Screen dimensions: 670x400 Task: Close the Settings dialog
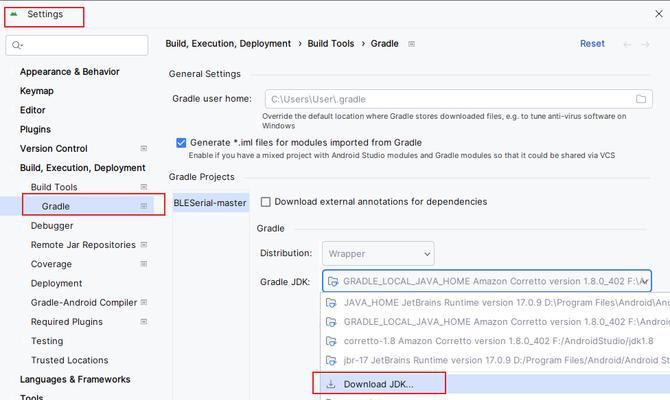[659, 14]
